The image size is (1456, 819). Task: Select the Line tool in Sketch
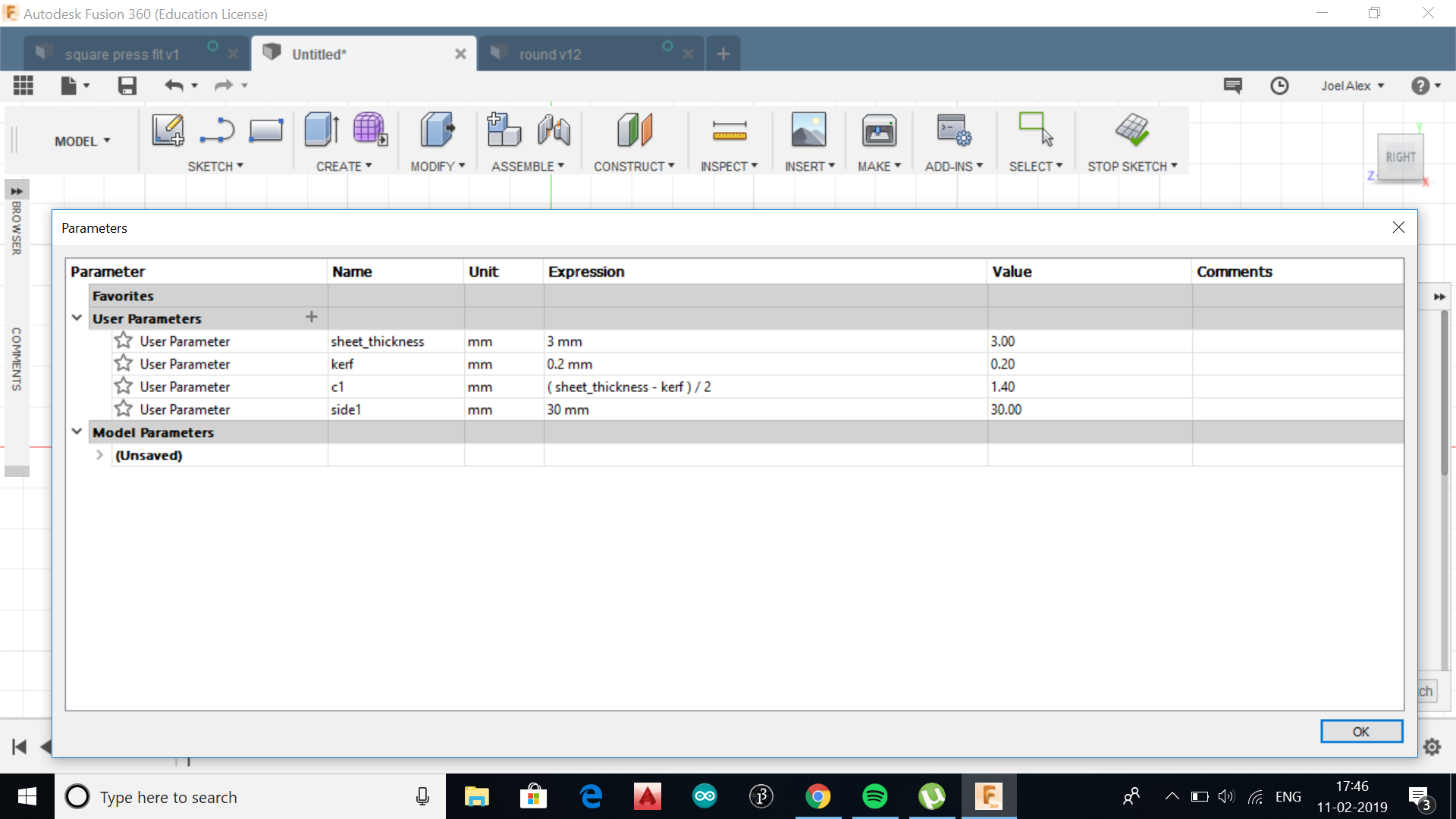(x=217, y=130)
